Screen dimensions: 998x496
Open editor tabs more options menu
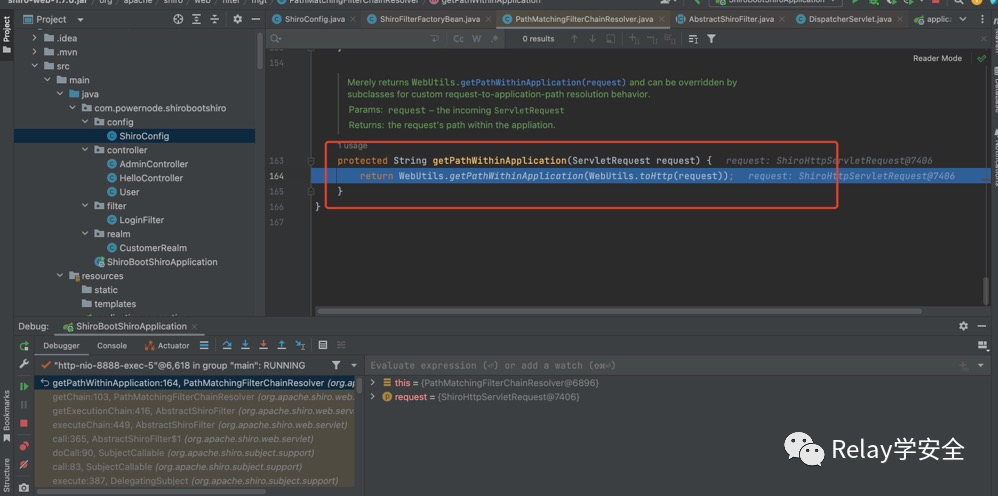[x=982, y=19]
